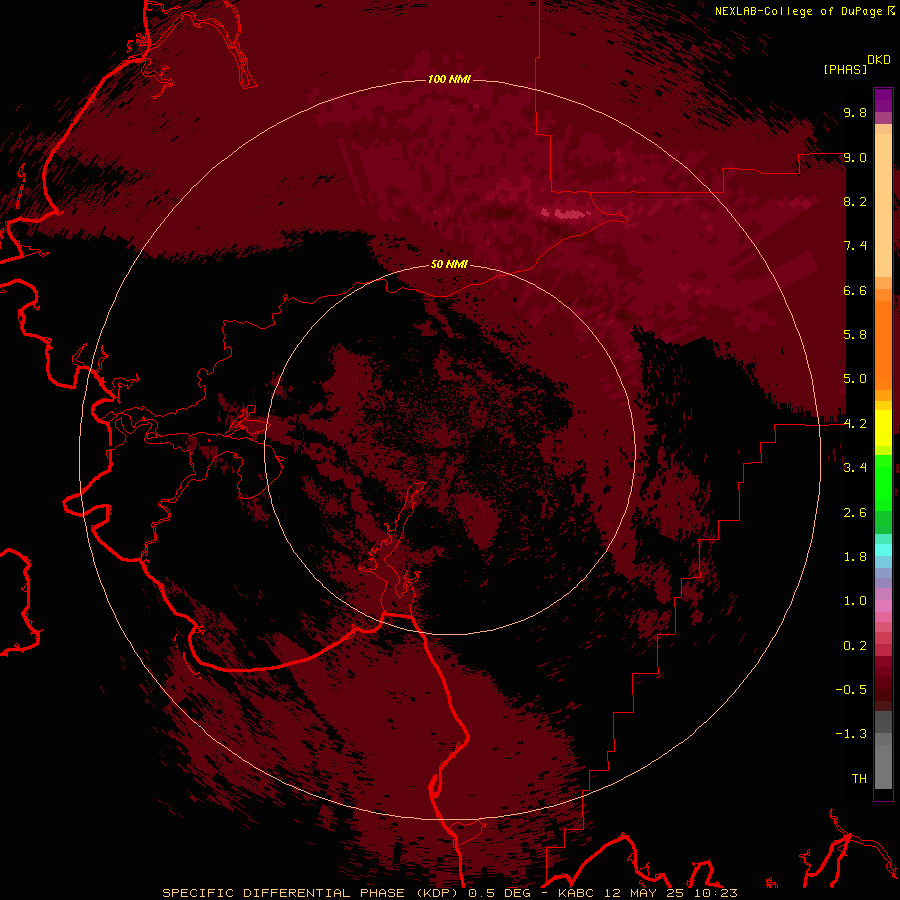This screenshot has height=900, width=900.
Task: Click the 3.4 legend value
Action: [x=855, y=468]
